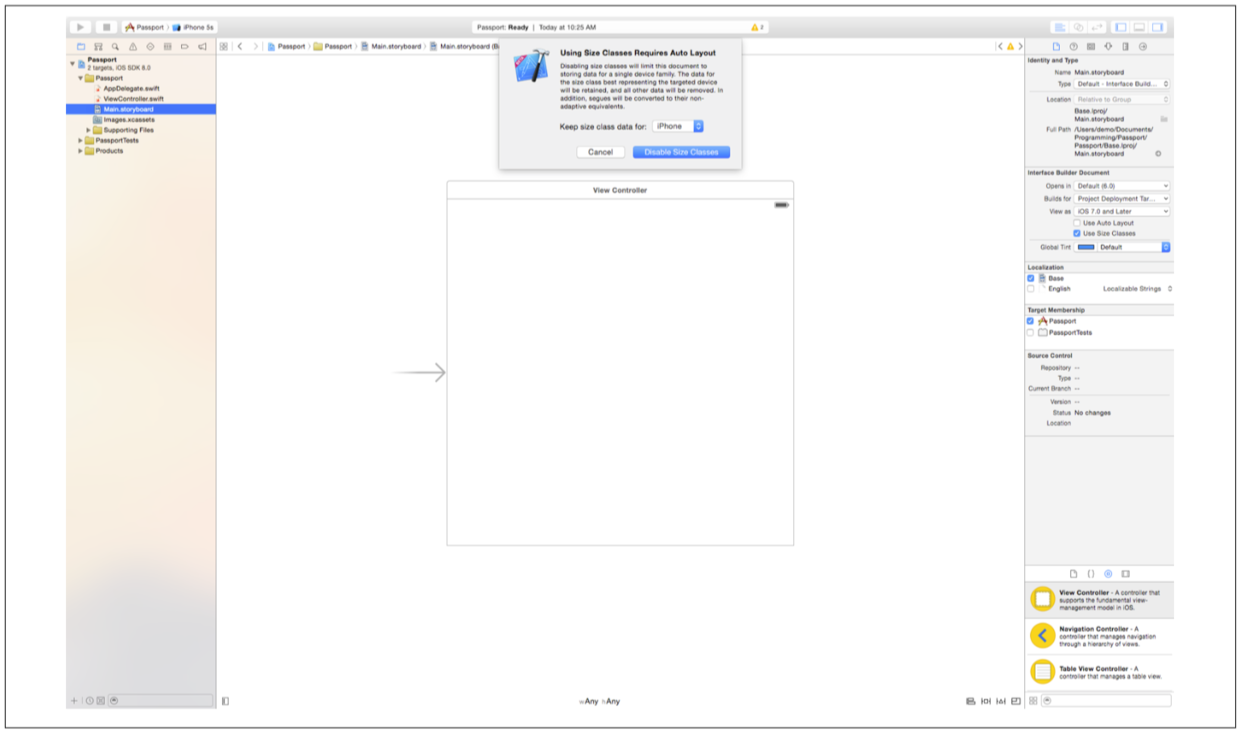Screen dimensions: 1240x735
Task: Click the Run (play) button in toolbar
Action: point(80,27)
